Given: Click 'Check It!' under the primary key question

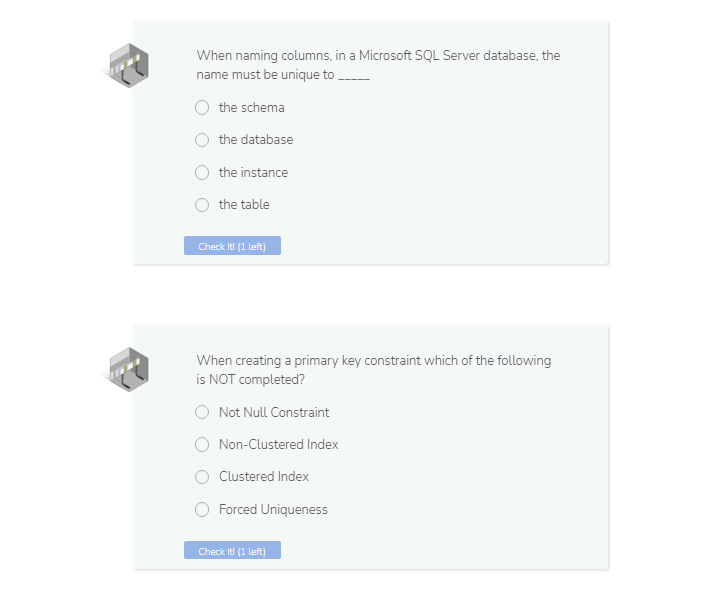Looking at the screenshot, I should (232, 550).
